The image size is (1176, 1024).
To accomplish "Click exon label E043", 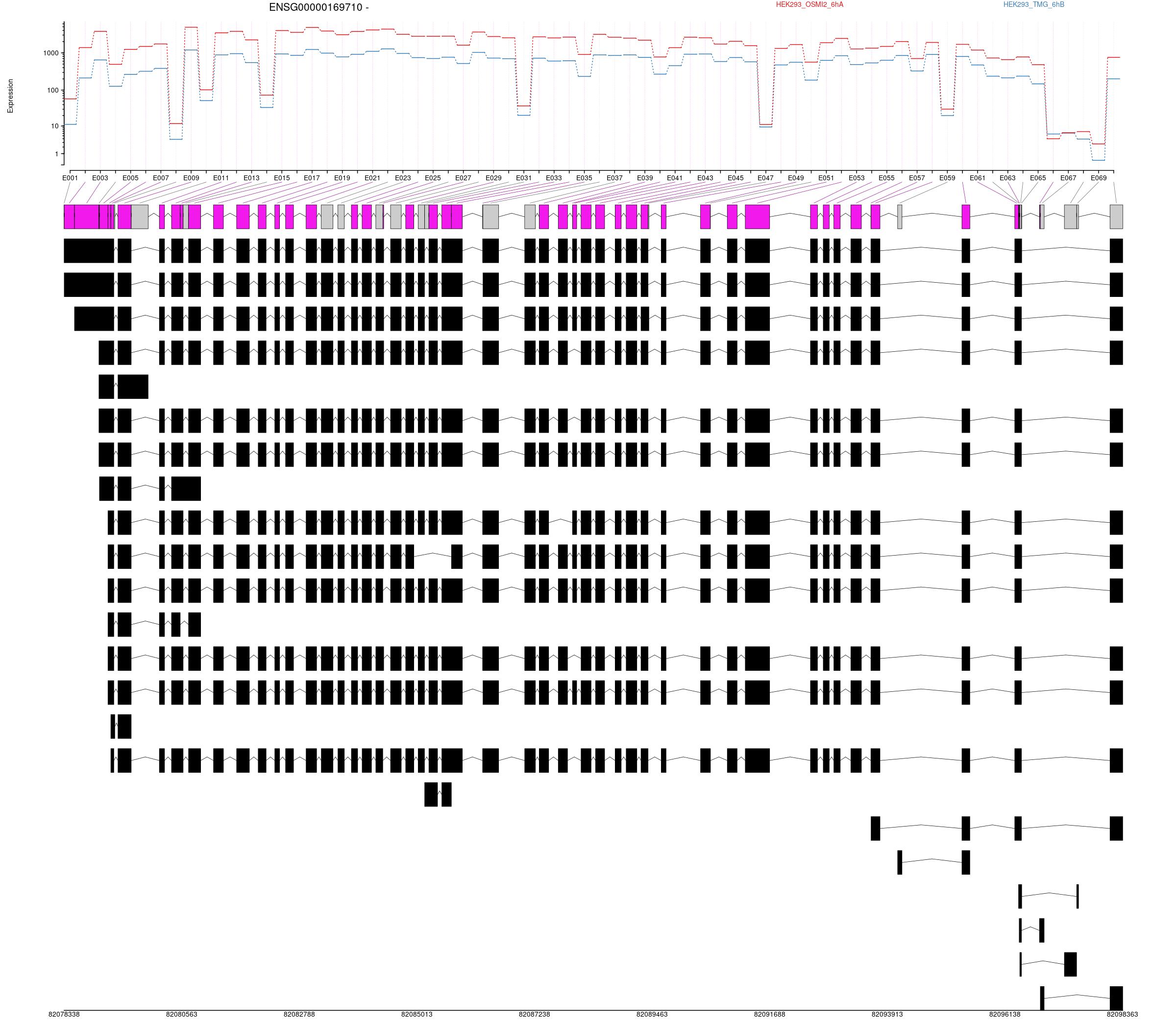I will pyautogui.click(x=705, y=178).
